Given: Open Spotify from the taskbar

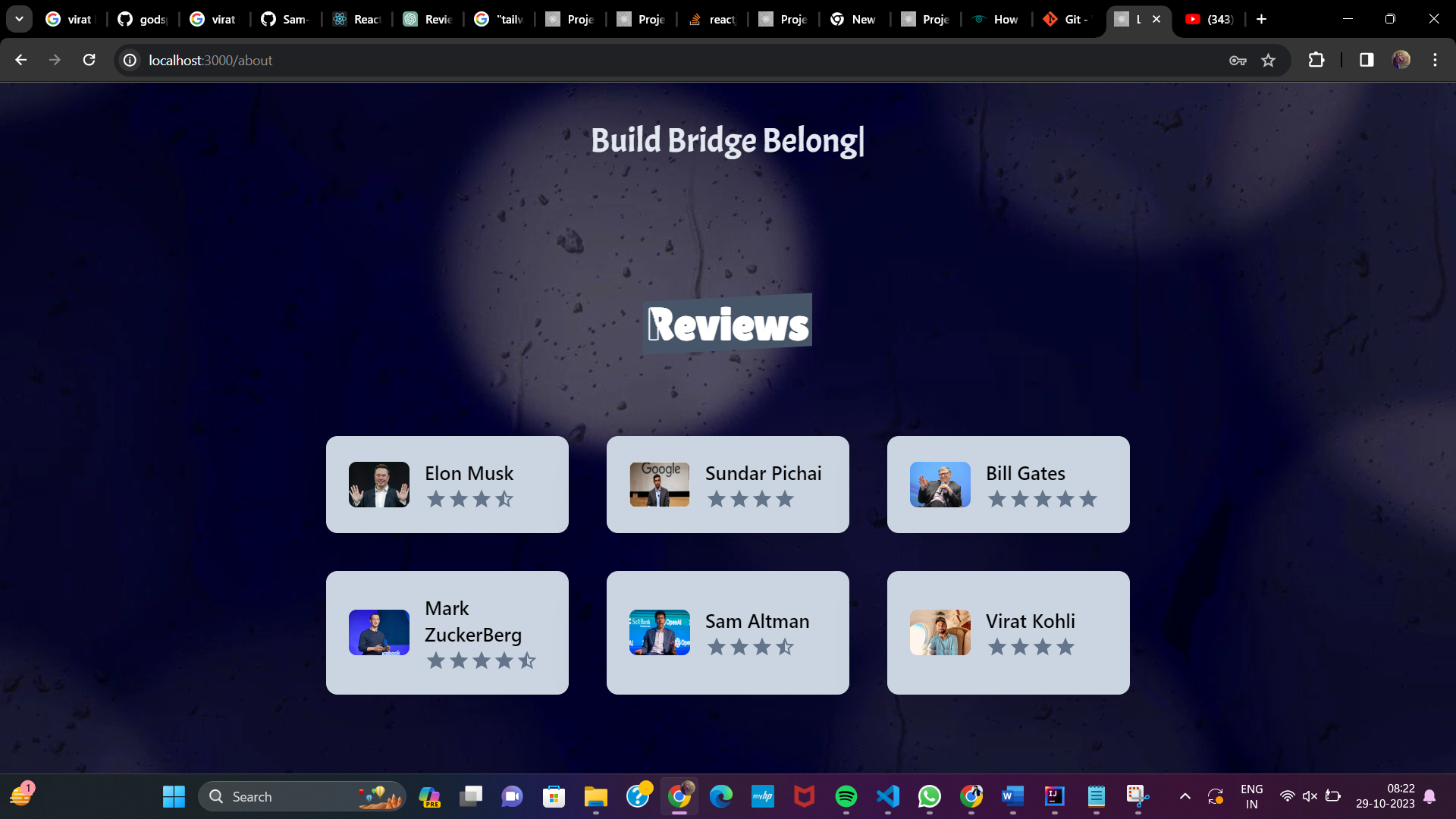Looking at the screenshot, I should point(846,796).
